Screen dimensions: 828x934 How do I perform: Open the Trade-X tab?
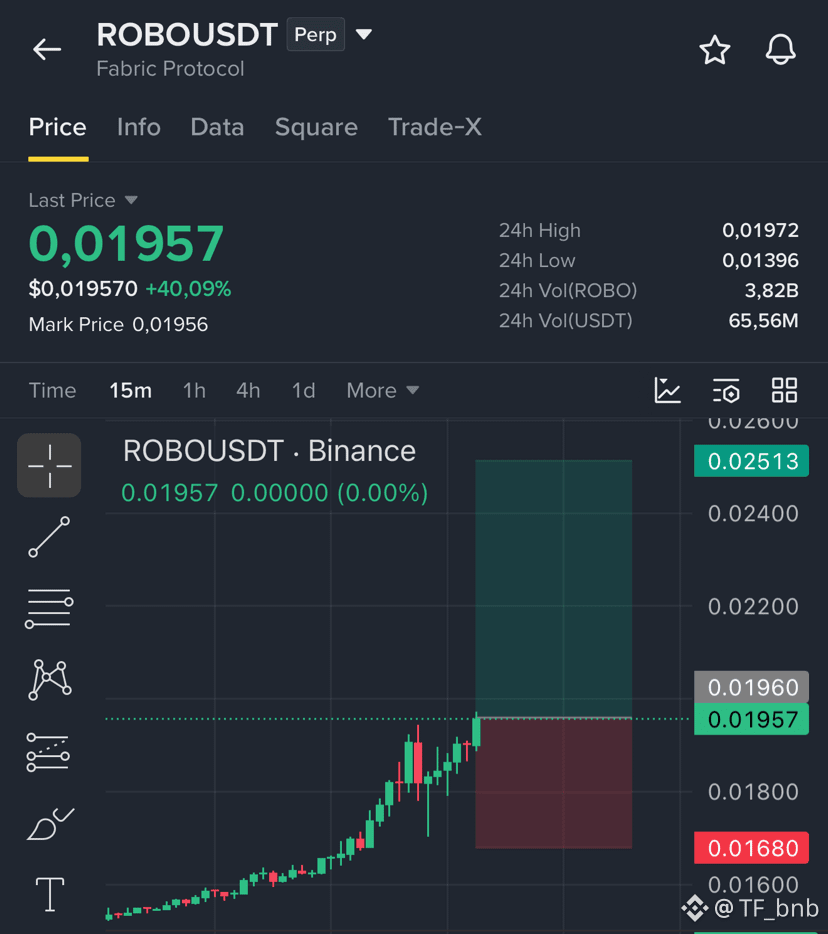click(435, 127)
